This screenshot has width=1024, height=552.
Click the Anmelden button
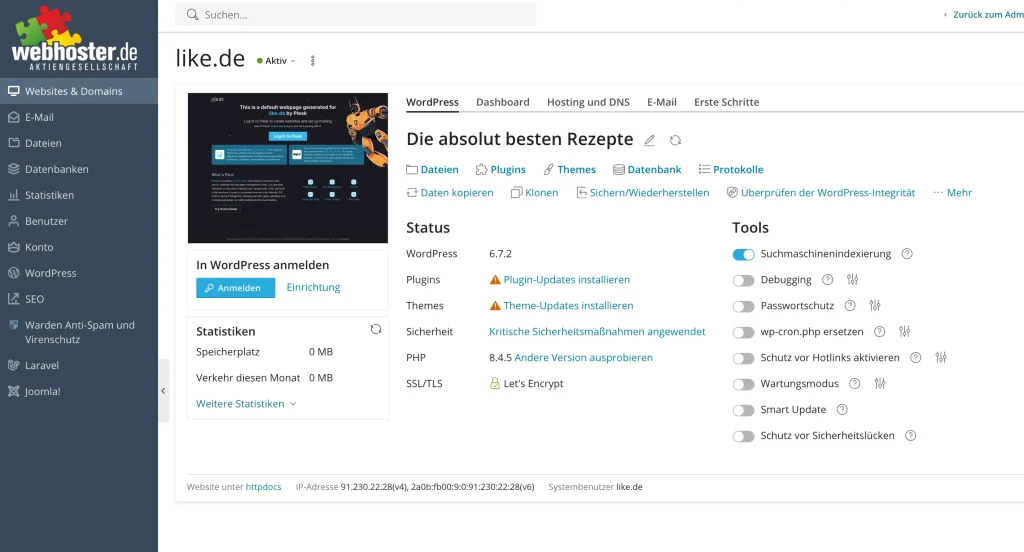(235, 287)
